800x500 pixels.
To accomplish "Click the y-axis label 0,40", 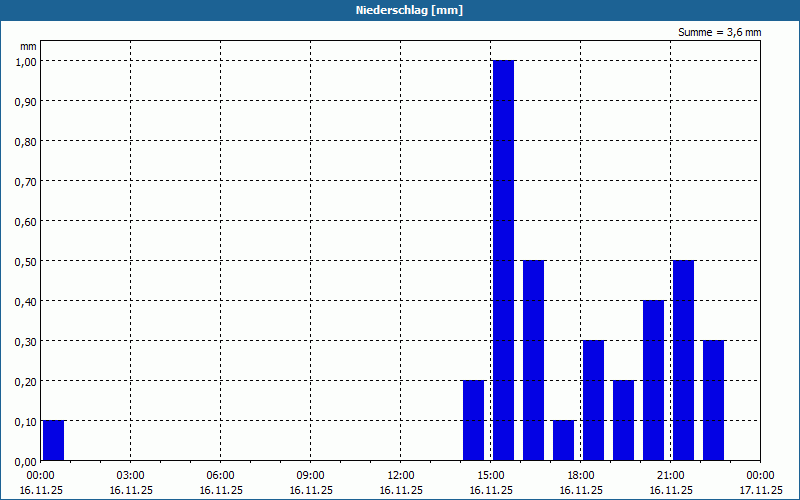I will click(26, 302).
